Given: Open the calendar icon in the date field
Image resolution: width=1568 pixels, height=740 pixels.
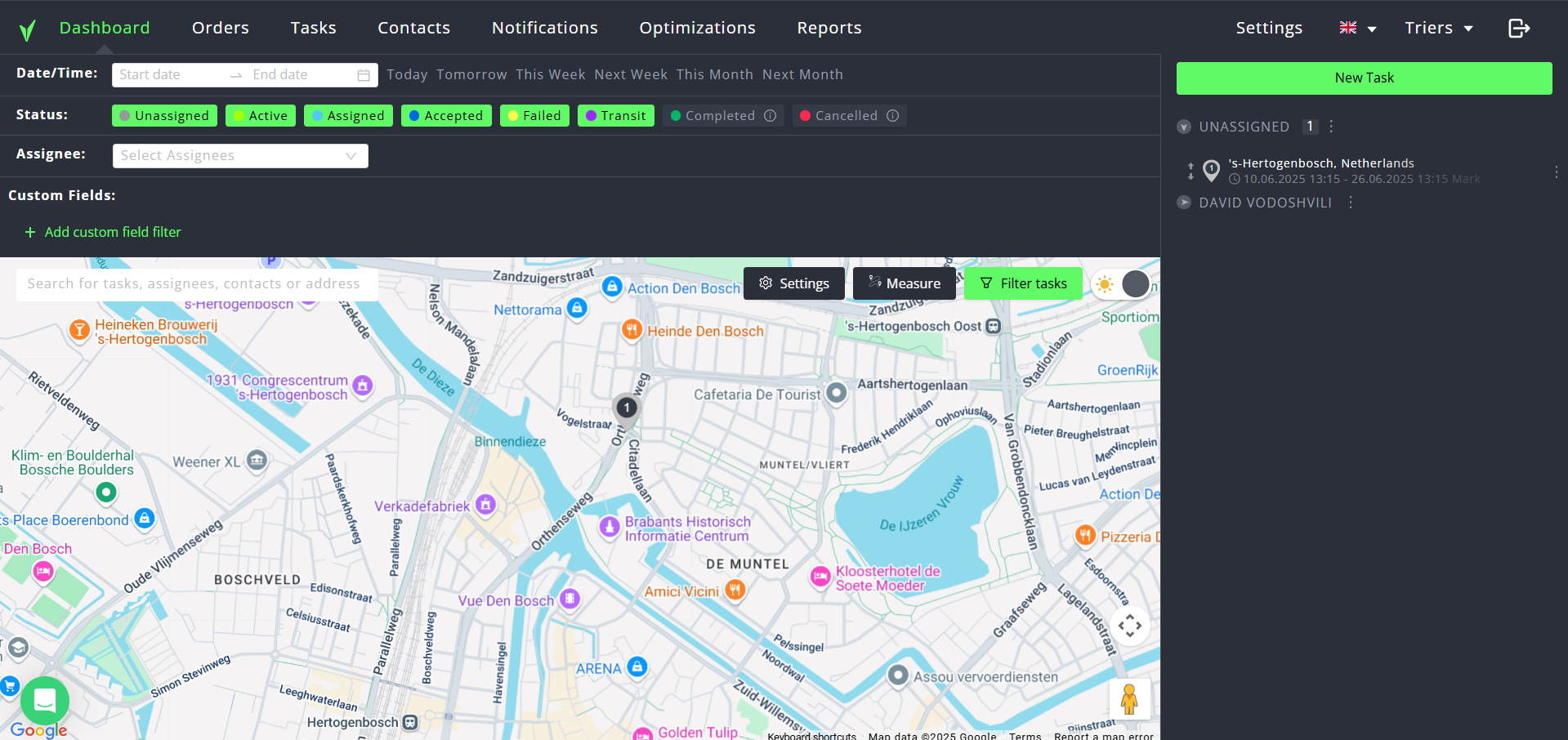Looking at the screenshot, I should [x=363, y=74].
